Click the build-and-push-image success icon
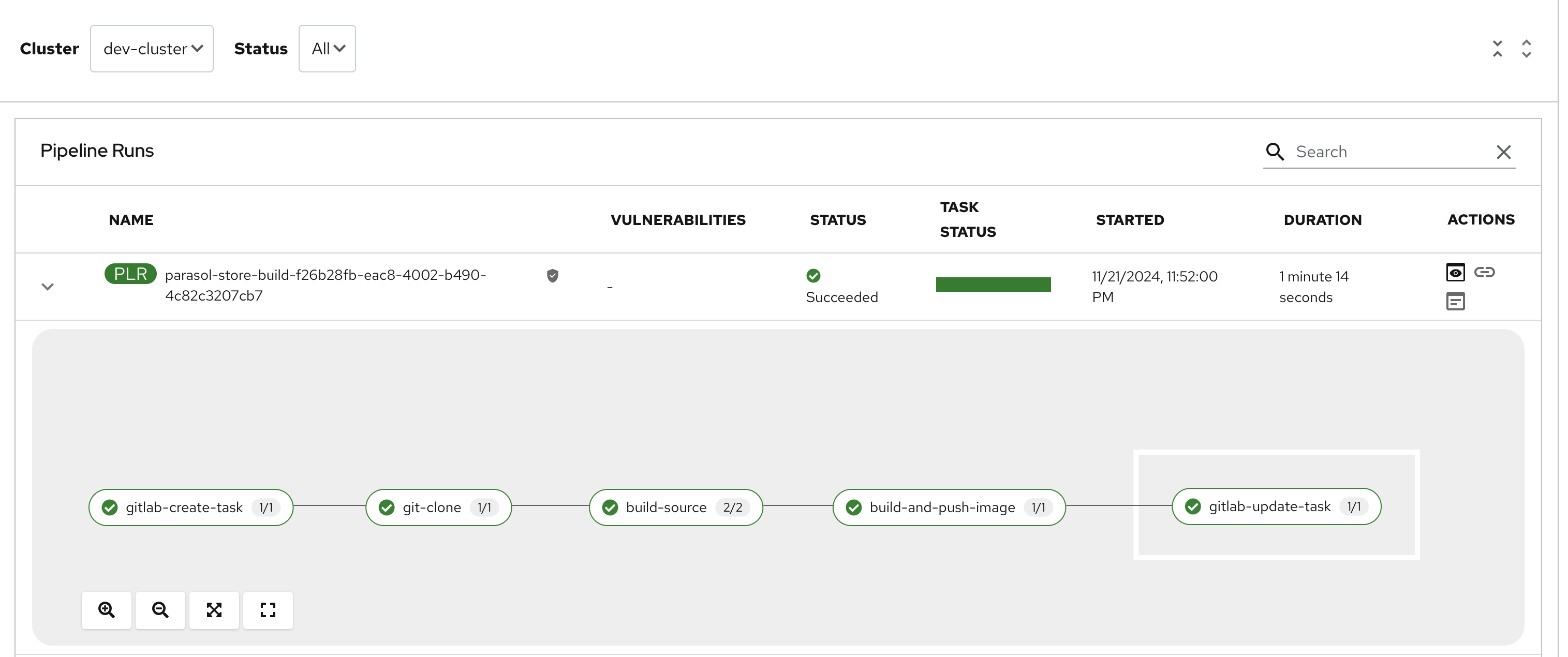 pos(854,506)
